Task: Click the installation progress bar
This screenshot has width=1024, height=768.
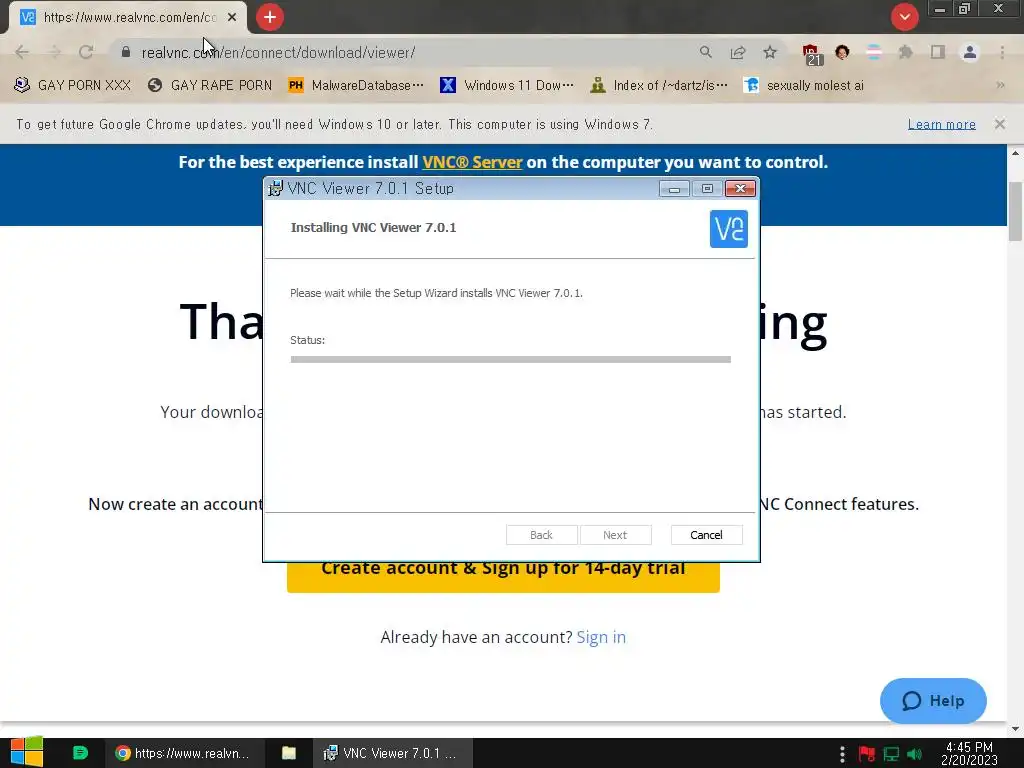Action: 511,359
